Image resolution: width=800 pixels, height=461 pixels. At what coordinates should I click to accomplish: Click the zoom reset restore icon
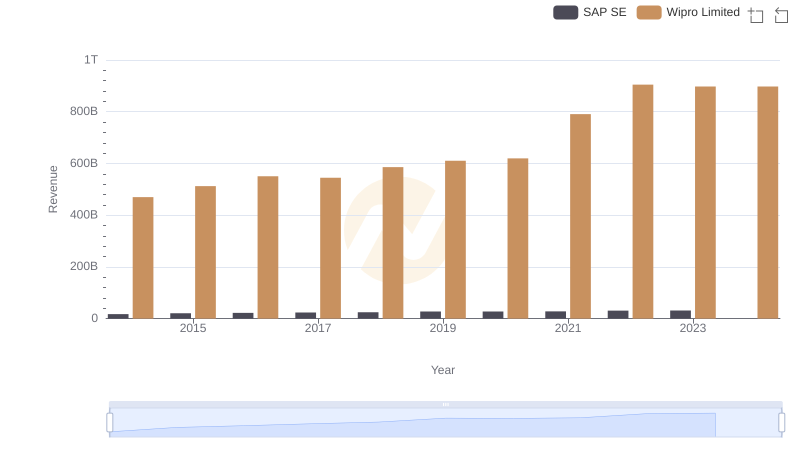coord(781,15)
